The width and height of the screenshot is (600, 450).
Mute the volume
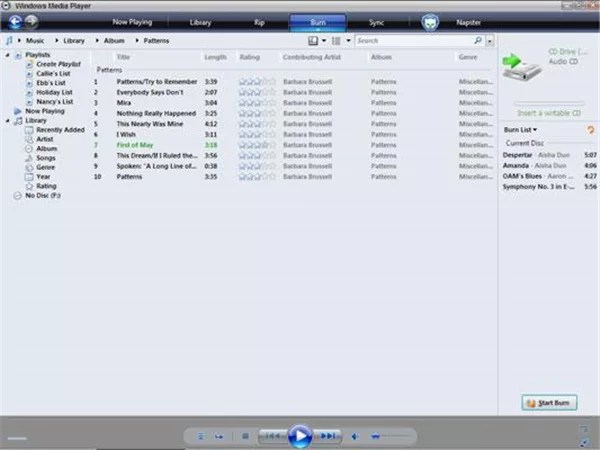[355, 436]
